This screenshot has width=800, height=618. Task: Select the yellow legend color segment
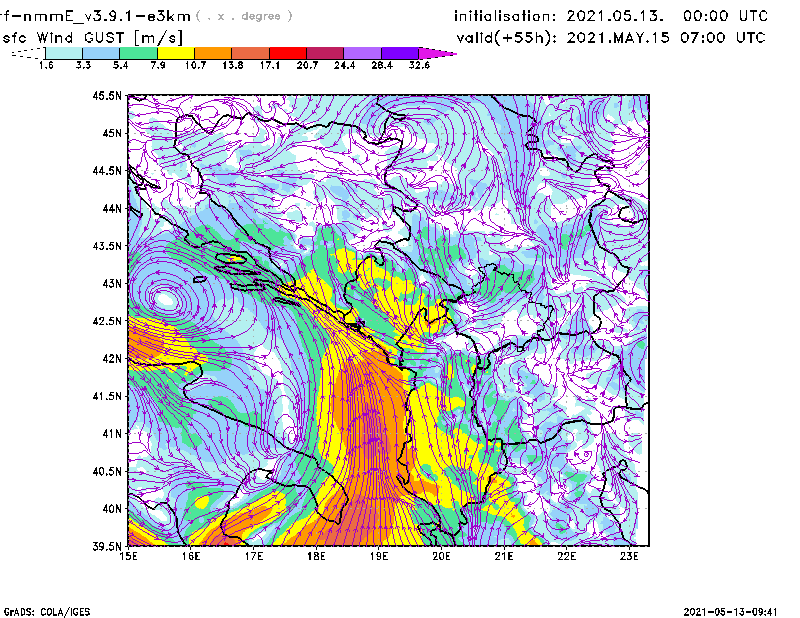click(176, 53)
